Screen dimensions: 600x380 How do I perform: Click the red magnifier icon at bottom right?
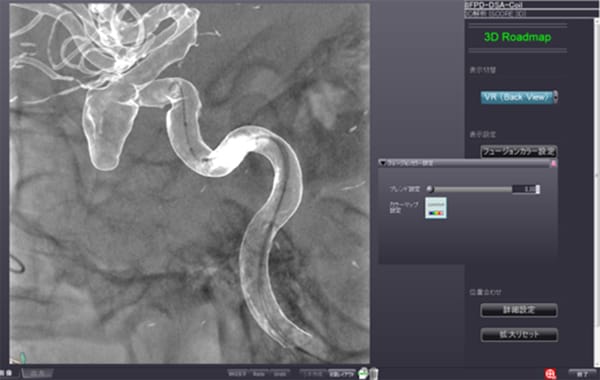click(x=550, y=374)
